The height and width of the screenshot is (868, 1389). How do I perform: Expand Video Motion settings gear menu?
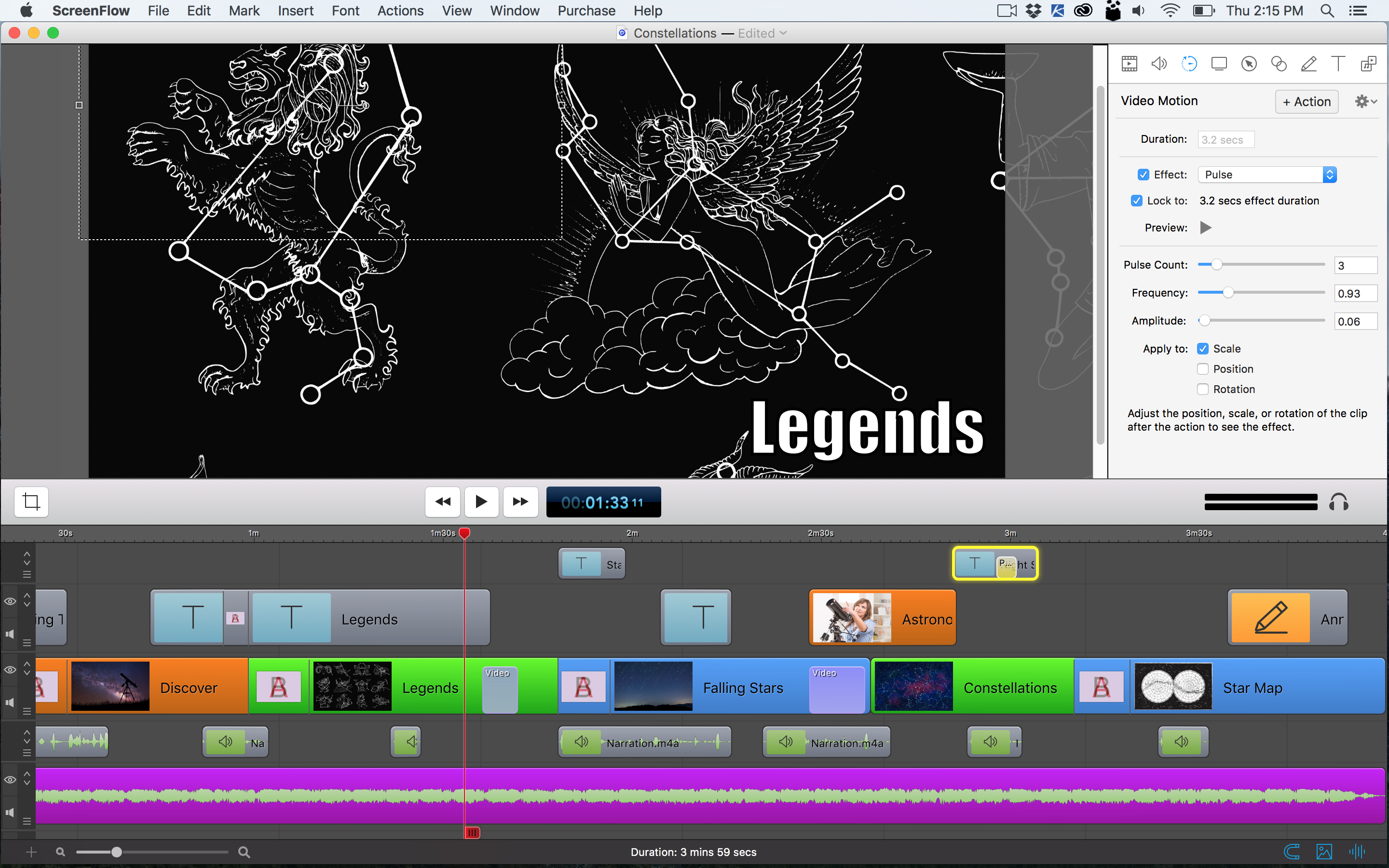(1365, 101)
